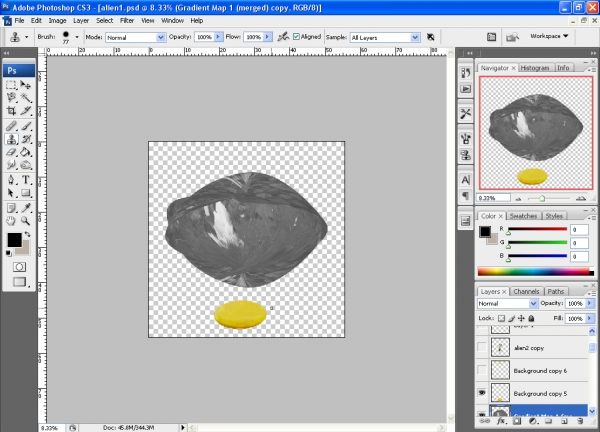Image resolution: width=600 pixels, height=432 pixels.
Task: Switch to the Styles tab
Action: pyautogui.click(x=554, y=216)
